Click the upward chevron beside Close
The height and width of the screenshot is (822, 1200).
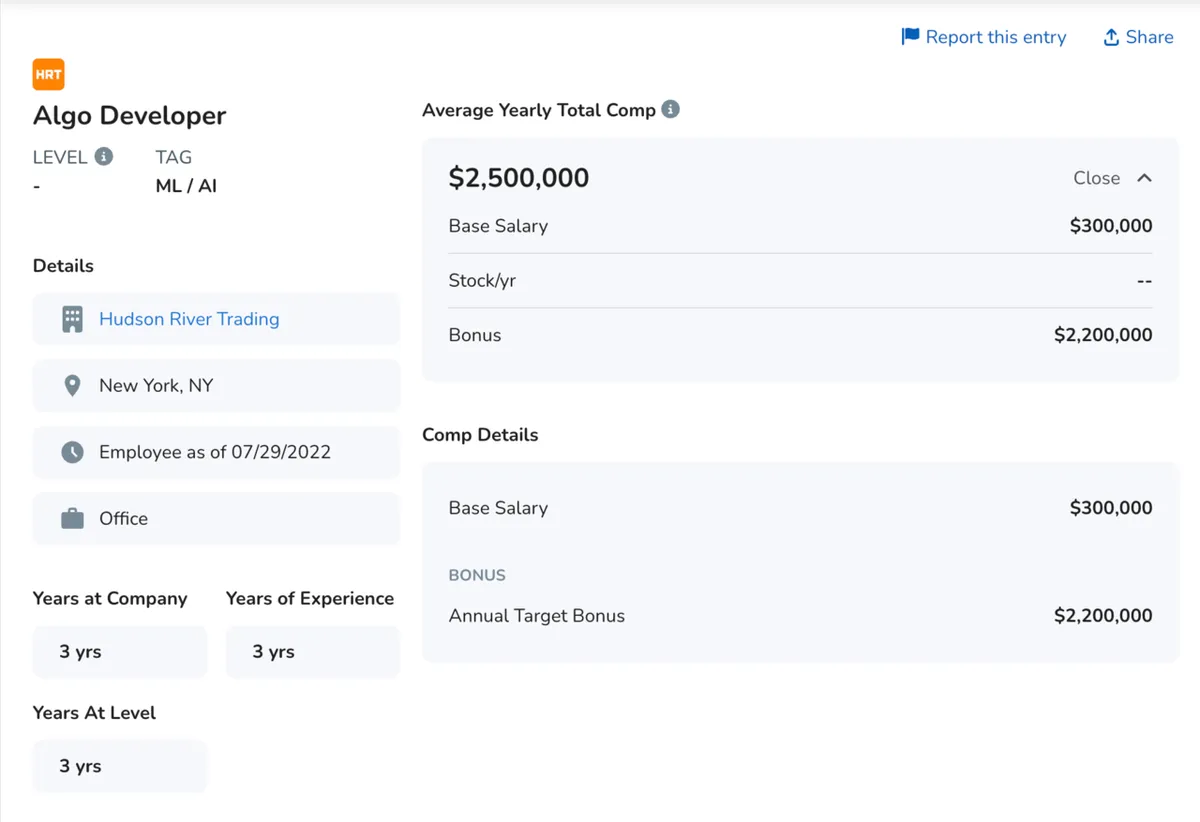pos(1145,178)
